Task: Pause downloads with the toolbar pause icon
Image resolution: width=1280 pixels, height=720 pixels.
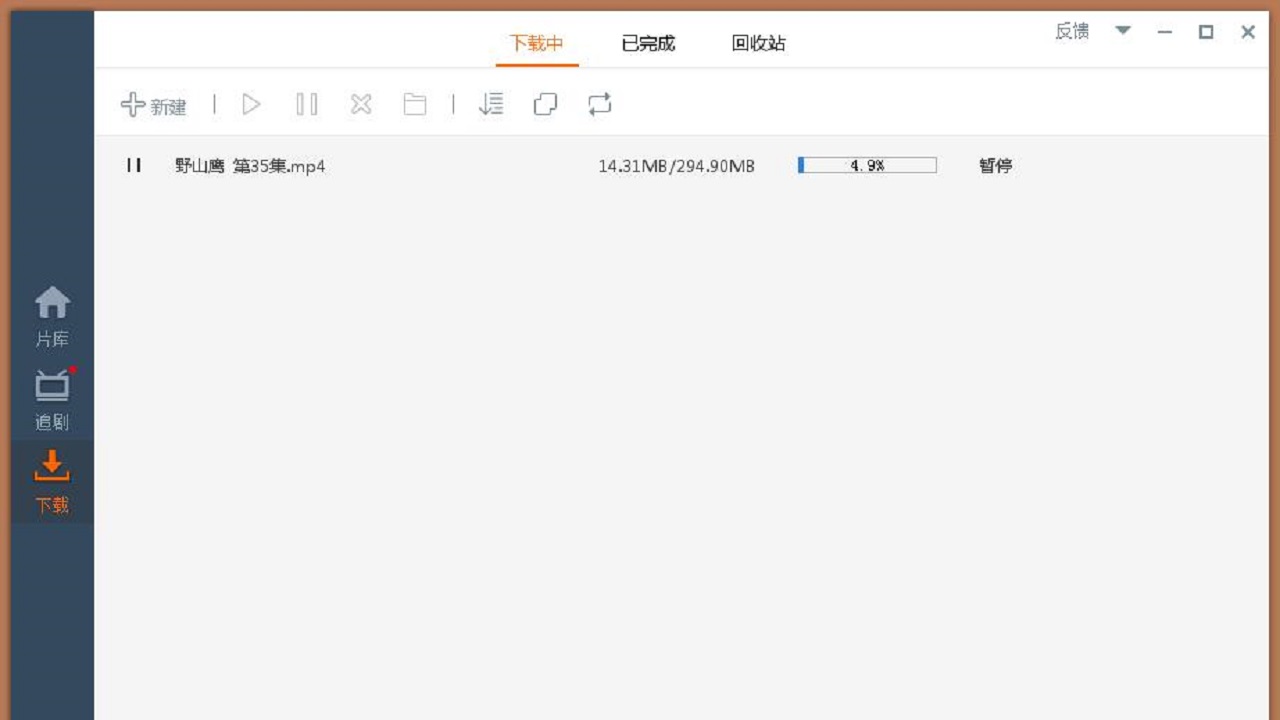Action: pos(307,104)
